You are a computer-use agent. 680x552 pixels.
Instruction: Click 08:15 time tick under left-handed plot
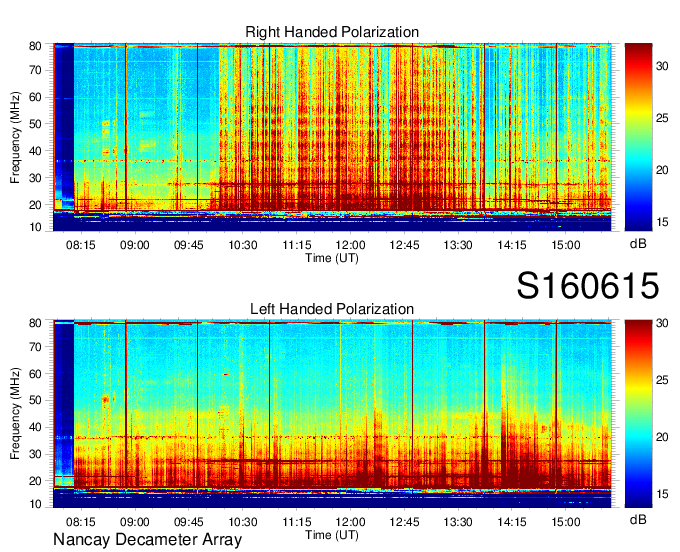pos(81,522)
